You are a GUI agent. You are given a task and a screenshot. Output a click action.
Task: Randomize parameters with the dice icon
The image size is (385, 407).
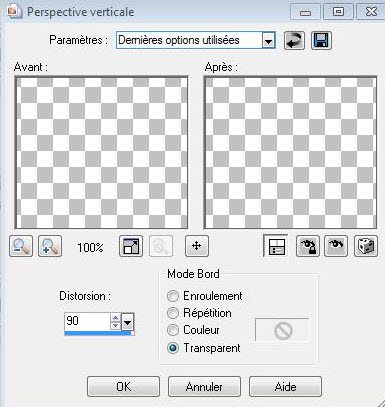[366, 246]
